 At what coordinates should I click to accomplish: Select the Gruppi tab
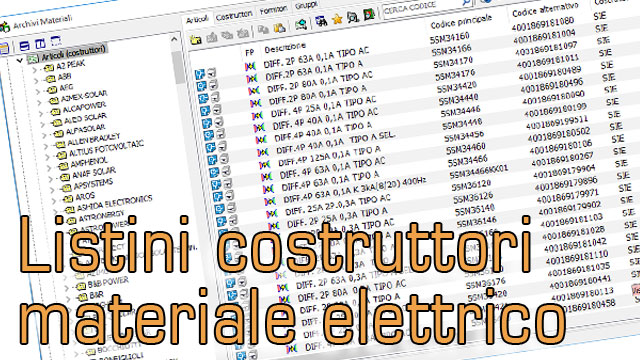(306, 5)
